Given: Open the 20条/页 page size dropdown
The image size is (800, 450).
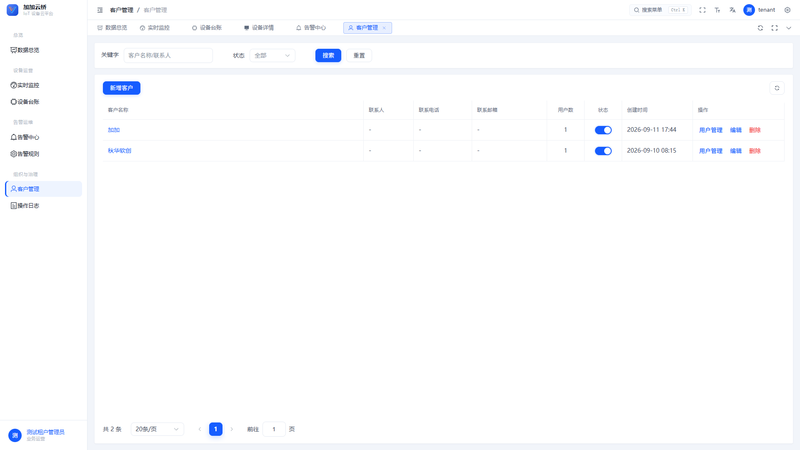Looking at the screenshot, I should (x=157, y=429).
